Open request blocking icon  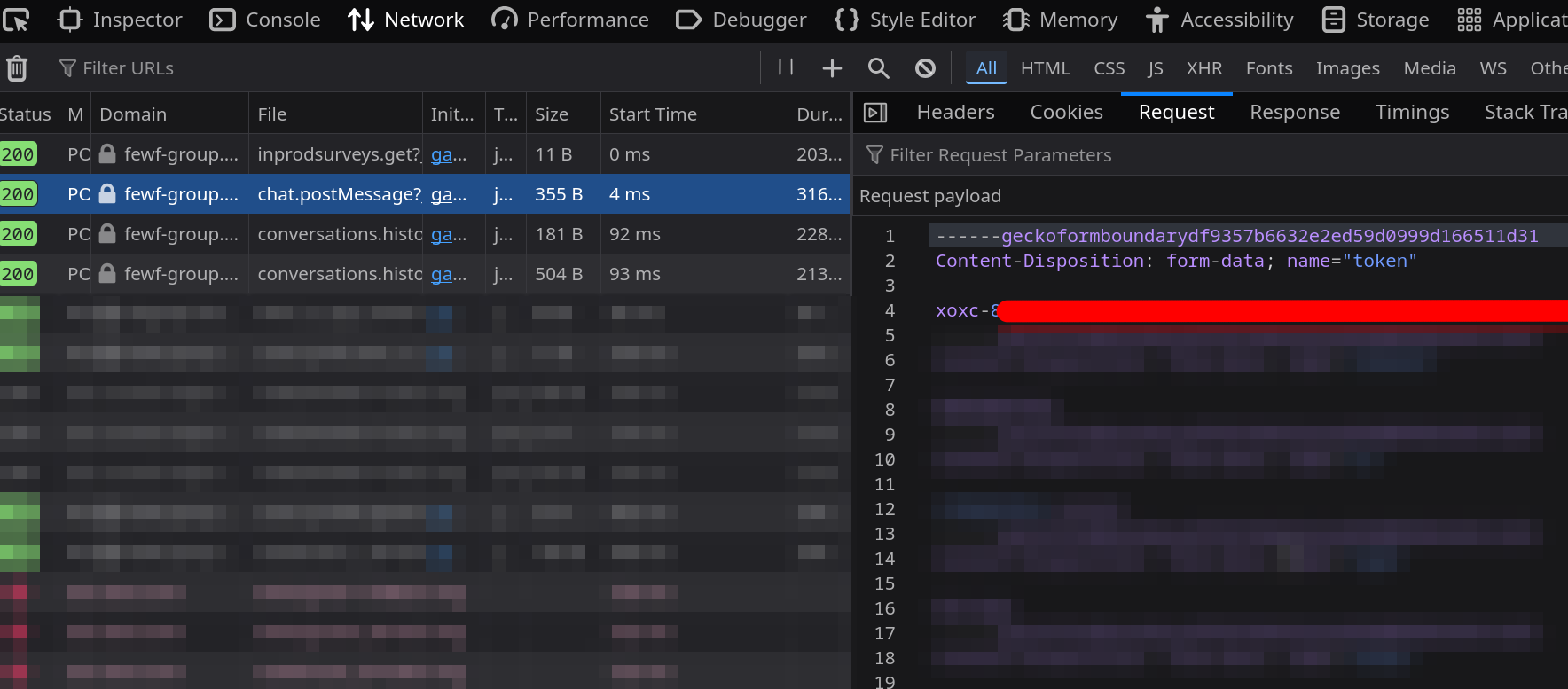(925, 68)
